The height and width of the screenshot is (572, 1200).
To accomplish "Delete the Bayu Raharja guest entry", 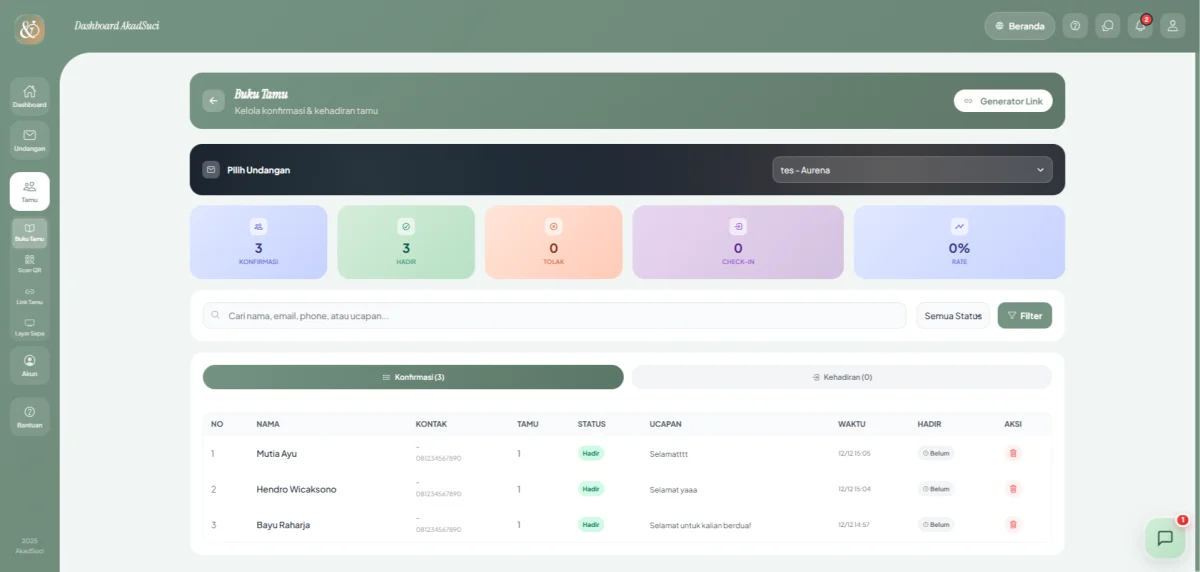I will [1013, 524].
